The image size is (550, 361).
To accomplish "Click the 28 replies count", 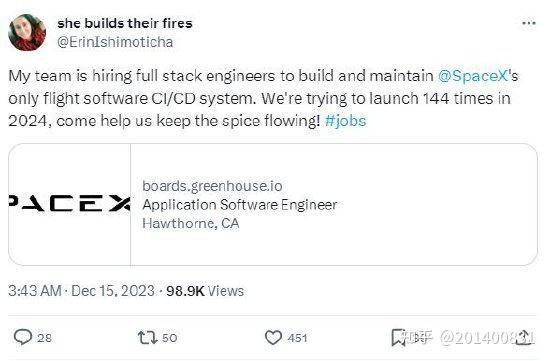I will 45,338.
